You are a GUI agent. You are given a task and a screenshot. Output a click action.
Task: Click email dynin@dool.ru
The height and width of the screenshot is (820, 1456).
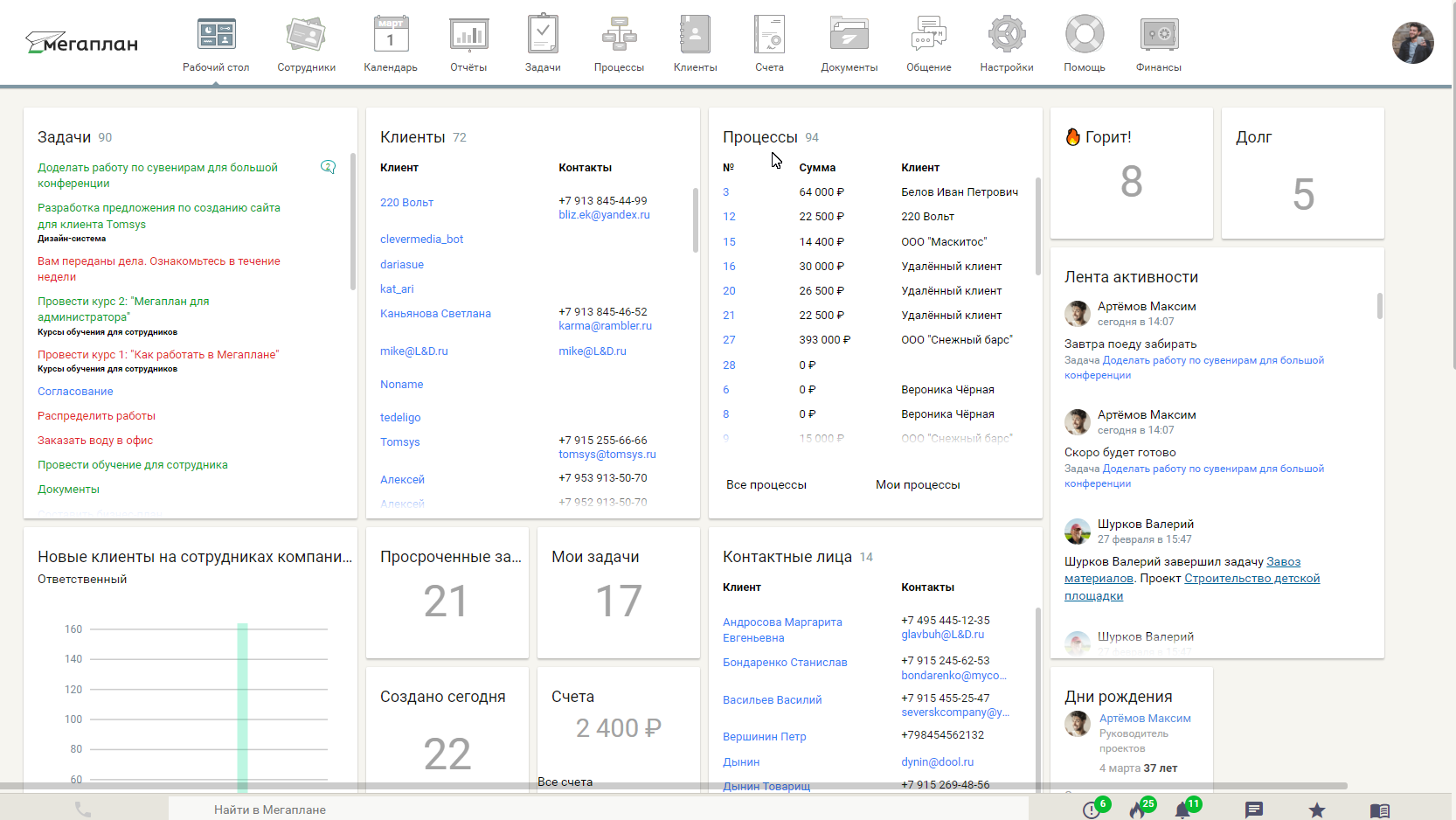pos(937,762)
